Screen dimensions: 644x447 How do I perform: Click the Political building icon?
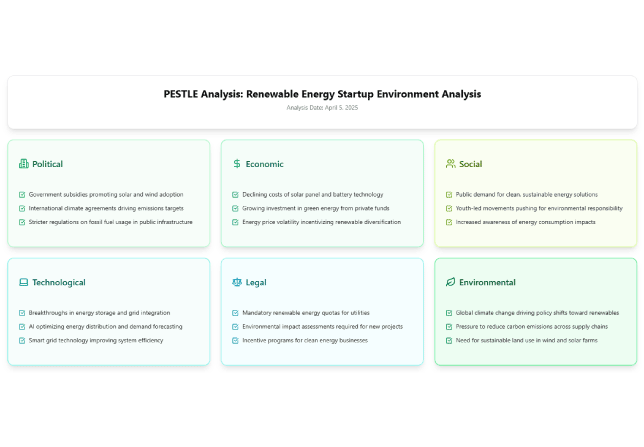pyautogui.click(x=23, y=164)
